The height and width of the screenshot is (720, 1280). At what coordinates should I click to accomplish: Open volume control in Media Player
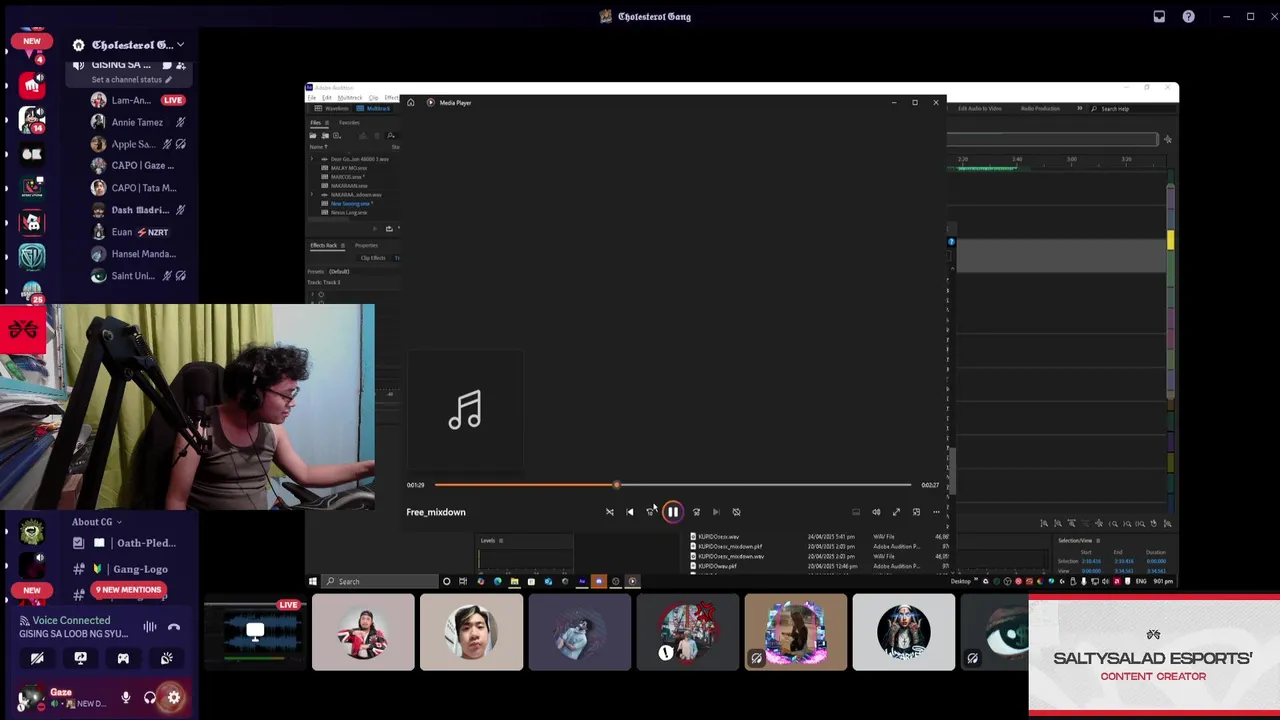click(x=876, y=512)
